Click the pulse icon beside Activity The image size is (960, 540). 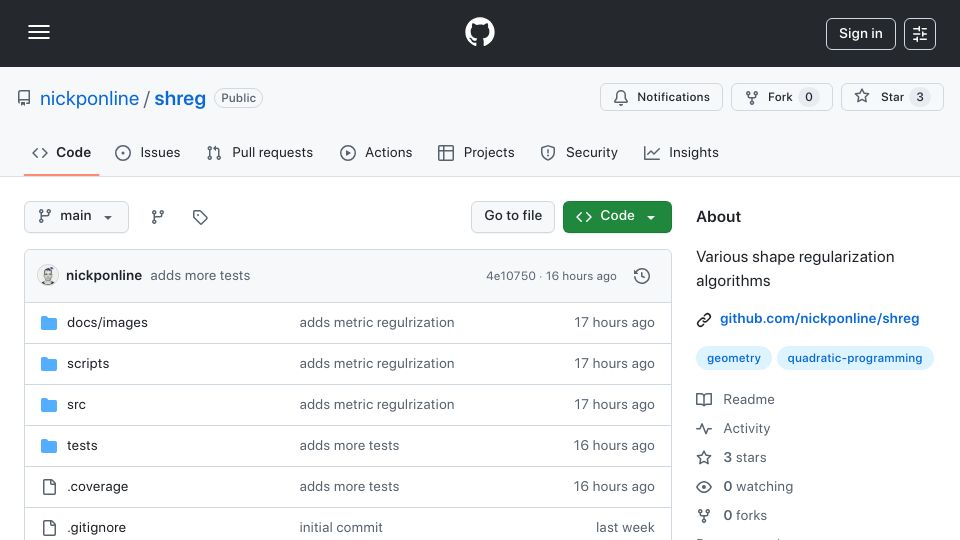[704, 429]
